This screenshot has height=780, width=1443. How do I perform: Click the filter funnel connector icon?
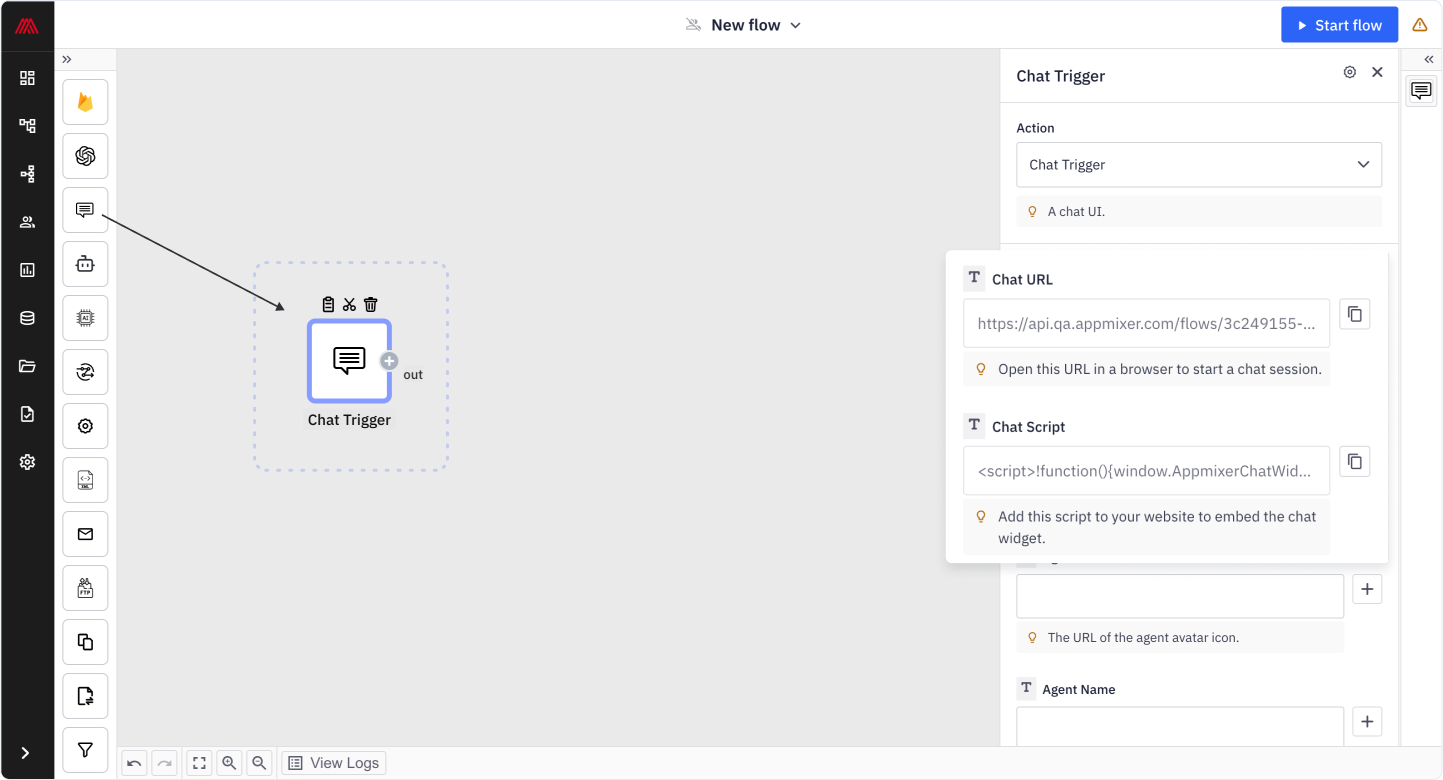[85, 749]
